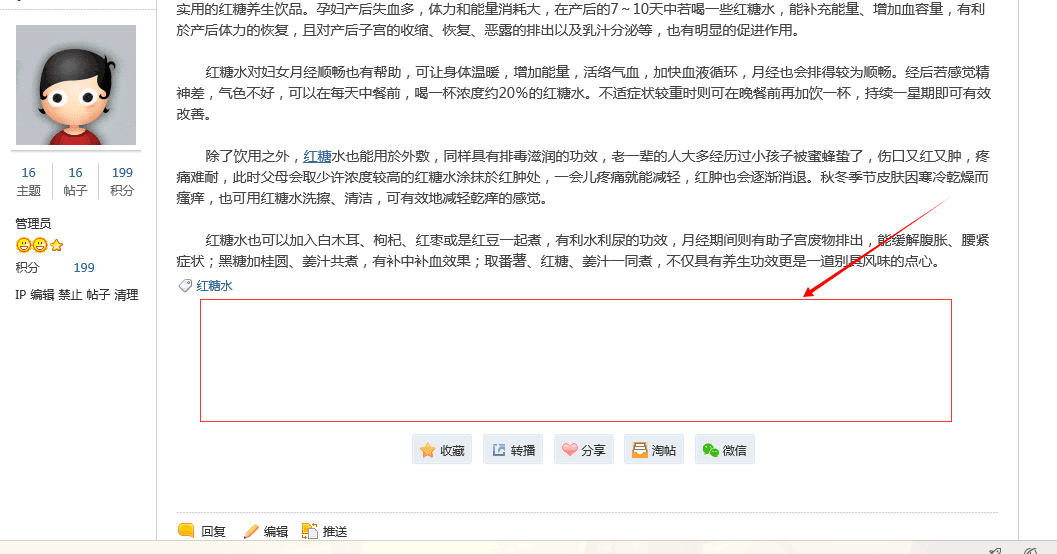Screen dimensions: 1057x554
Task: Click the user avatar image
Action: point(76,85)
